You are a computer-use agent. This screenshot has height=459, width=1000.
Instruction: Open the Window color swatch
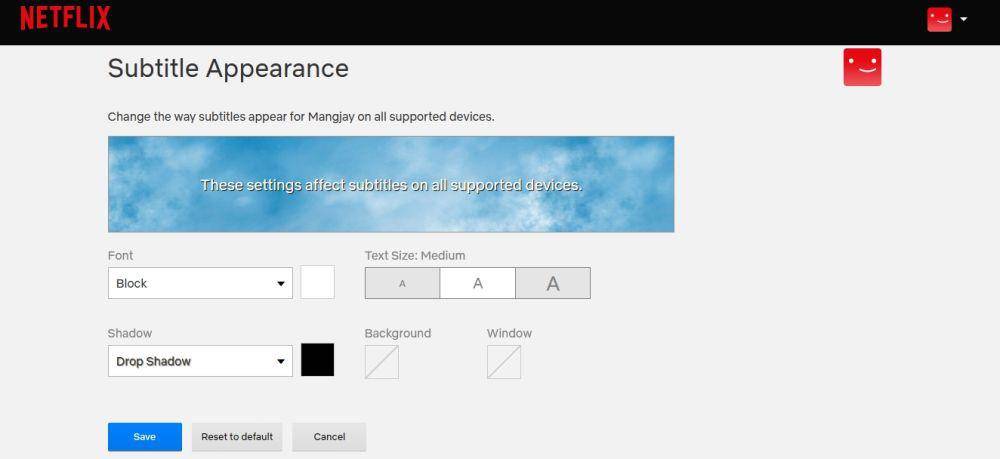pos(504,362)
